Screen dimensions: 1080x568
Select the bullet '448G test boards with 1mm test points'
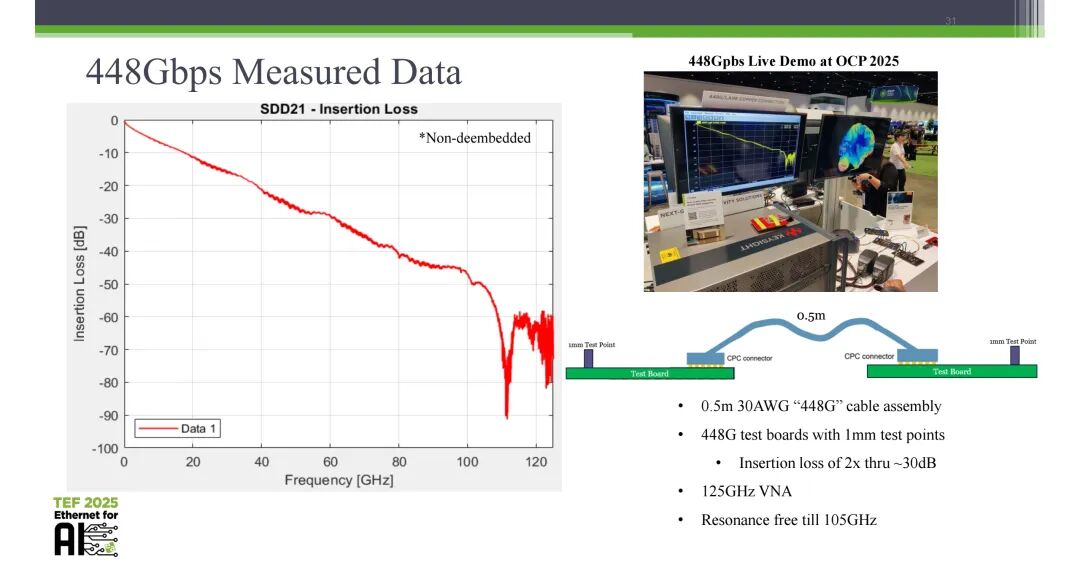tap(822, 435)
